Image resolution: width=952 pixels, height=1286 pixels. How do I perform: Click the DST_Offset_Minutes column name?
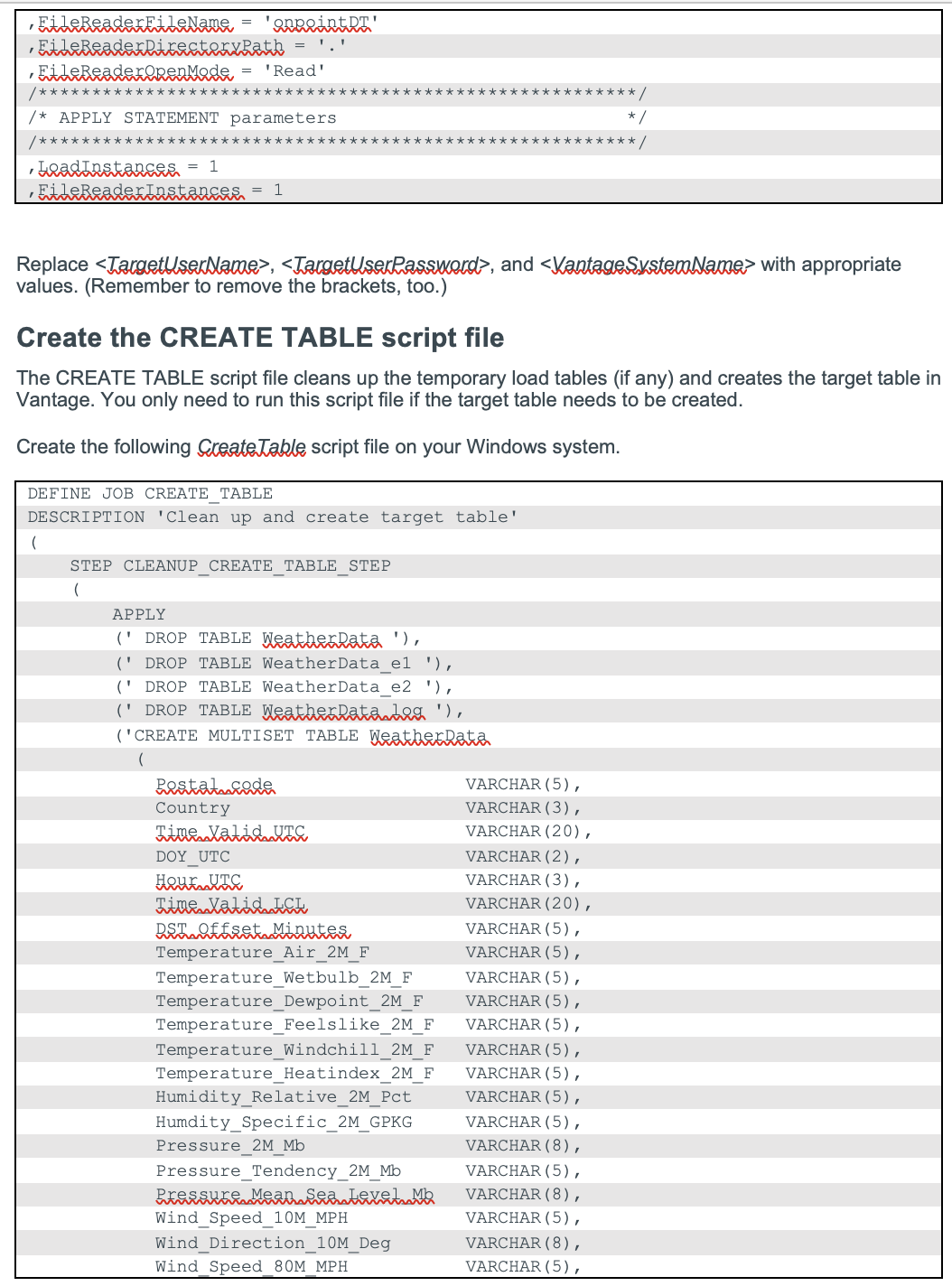point(252,928)
